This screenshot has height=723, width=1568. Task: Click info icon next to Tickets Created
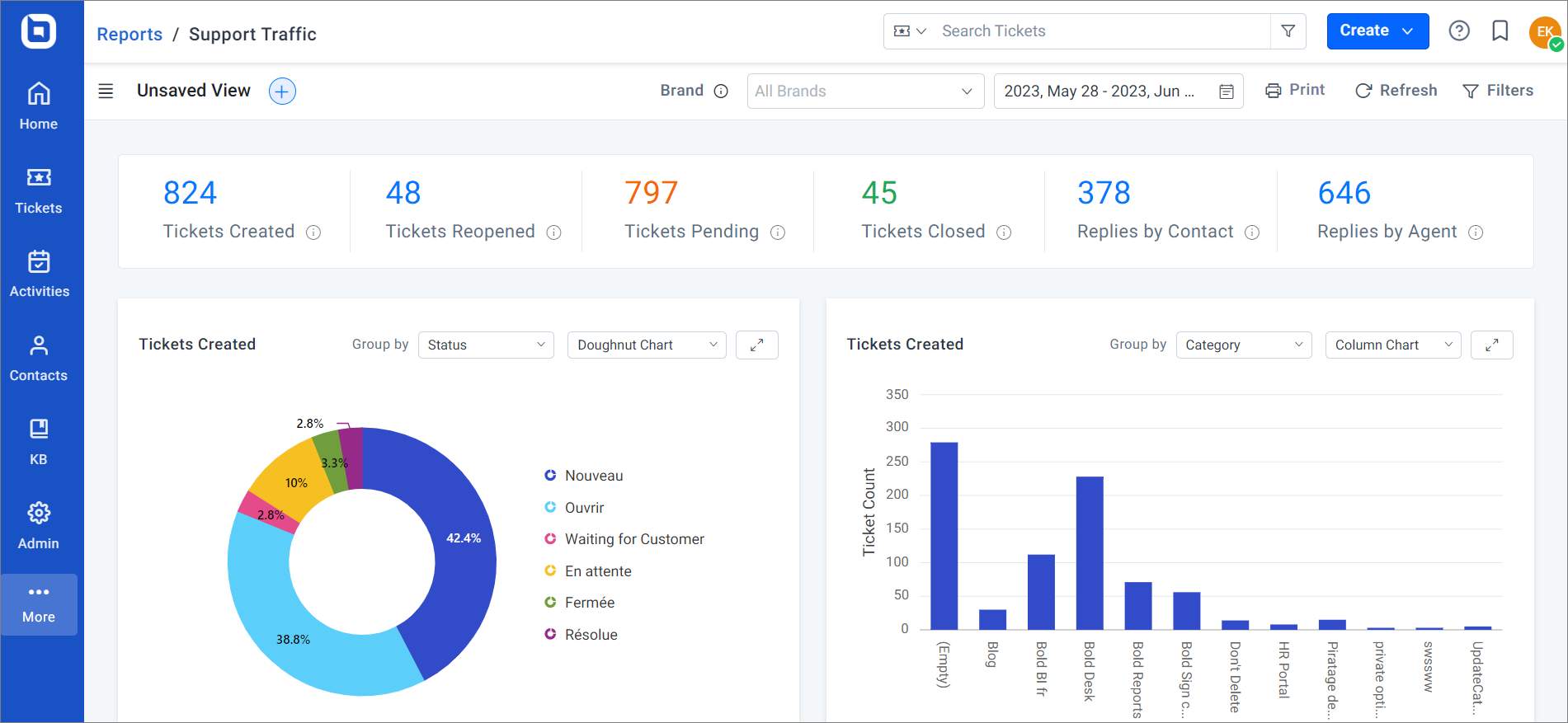313,232
